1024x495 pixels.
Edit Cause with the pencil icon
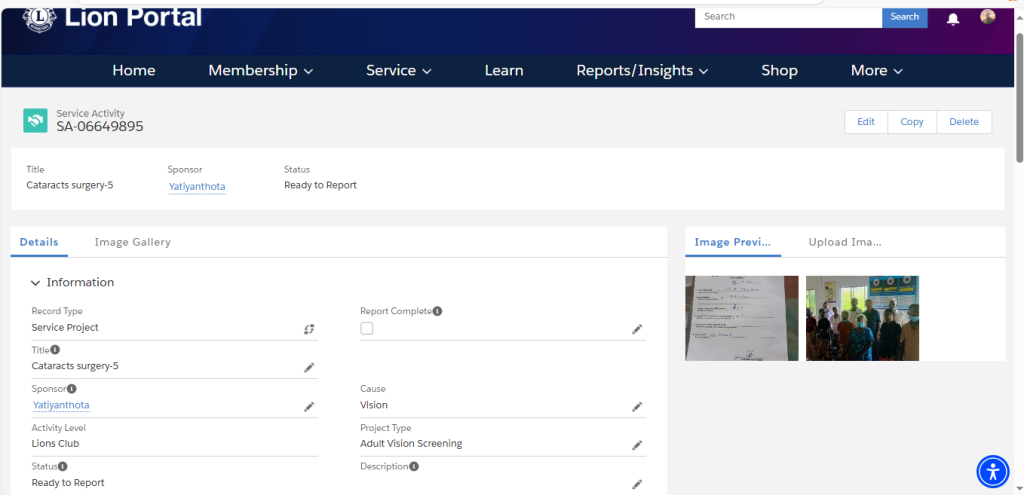tap(637, 407)
